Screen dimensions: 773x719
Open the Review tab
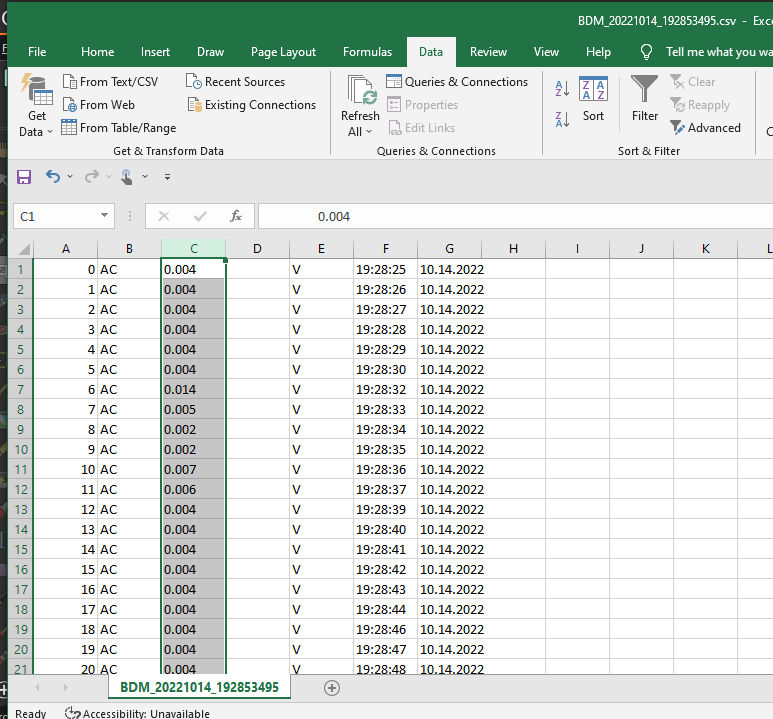(488, 52)
